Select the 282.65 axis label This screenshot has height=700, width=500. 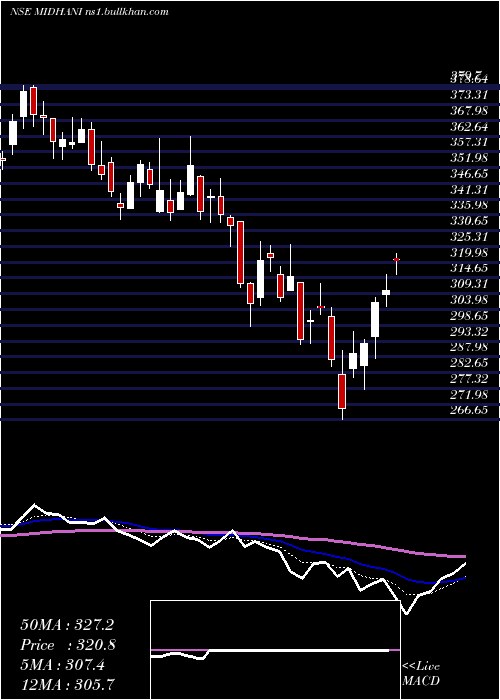pyautogui.click(x=469, y=363)
